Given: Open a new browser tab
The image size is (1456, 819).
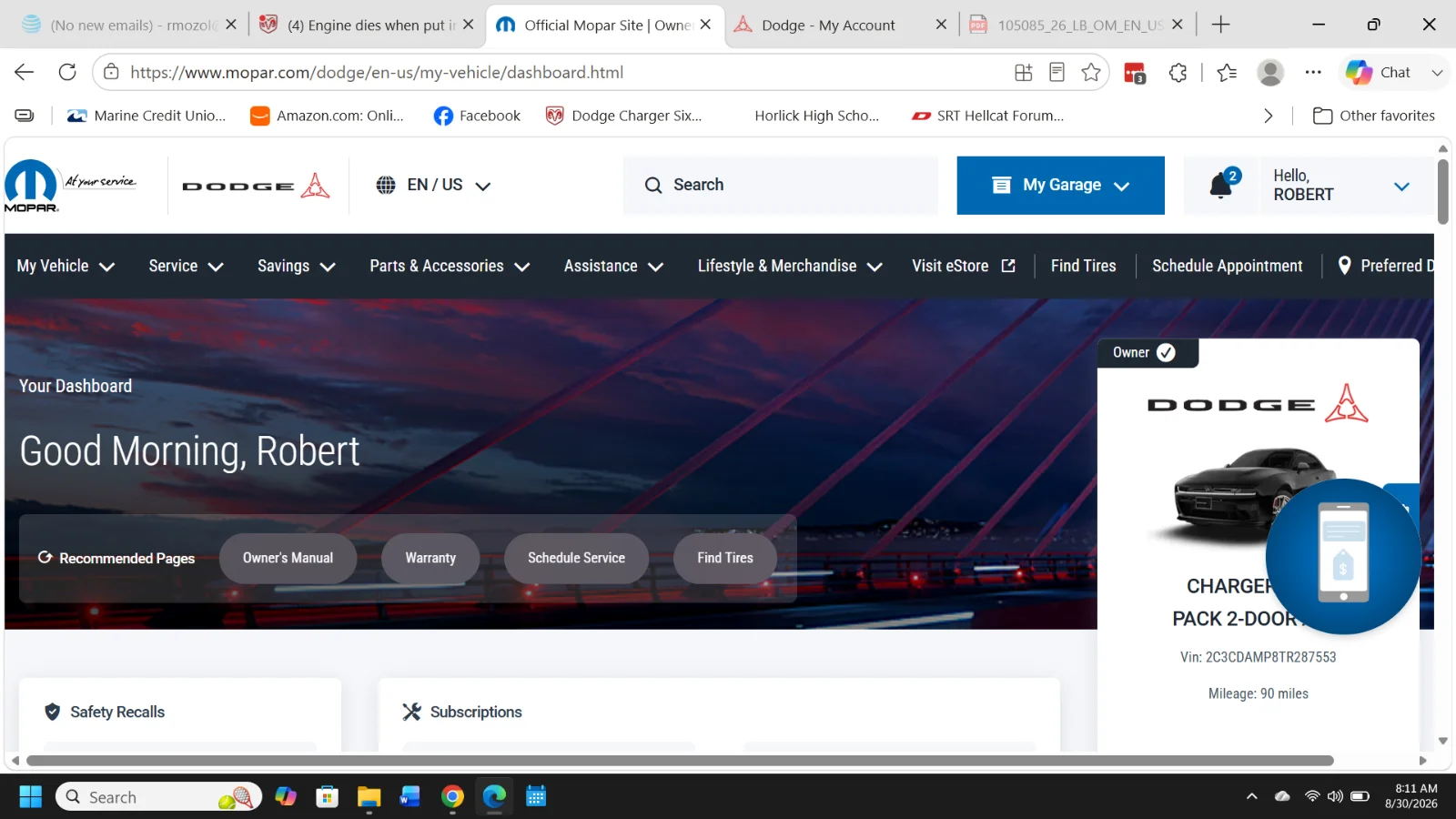Looking at the screenshot, I should [1221, 25].
